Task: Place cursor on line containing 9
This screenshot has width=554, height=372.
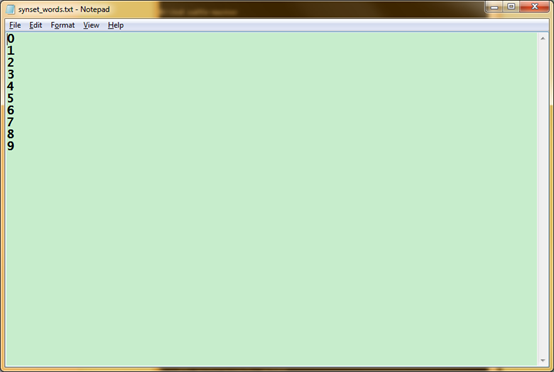Action: (x=11, y=146)
